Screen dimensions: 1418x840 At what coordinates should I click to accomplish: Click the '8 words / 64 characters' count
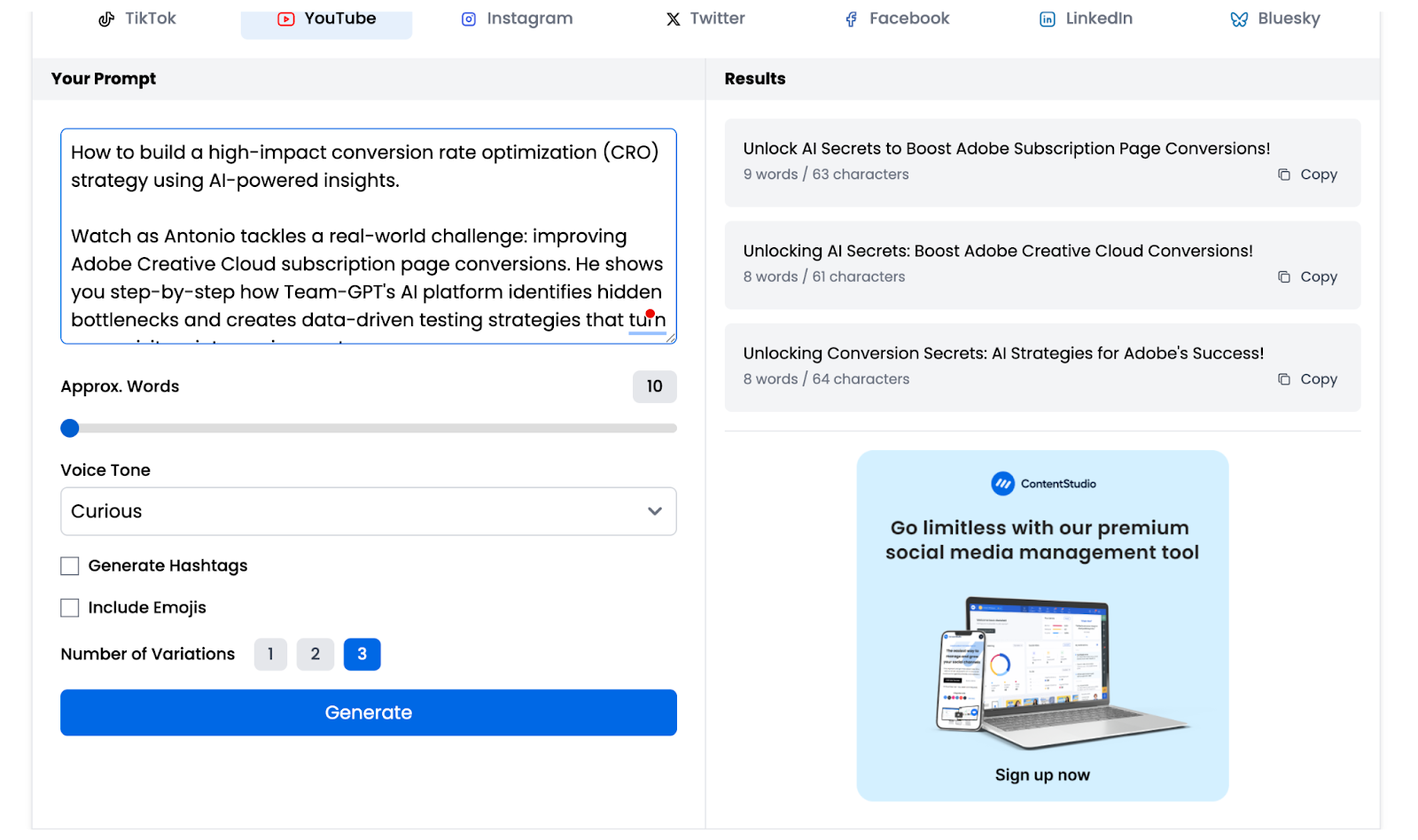pyautogui.click(x=826, y=379)
